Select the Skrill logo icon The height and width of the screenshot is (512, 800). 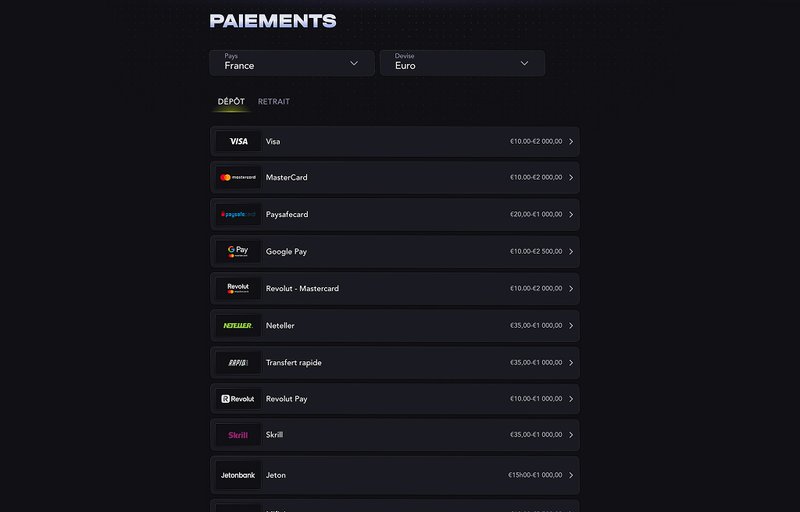click(238, 435)
